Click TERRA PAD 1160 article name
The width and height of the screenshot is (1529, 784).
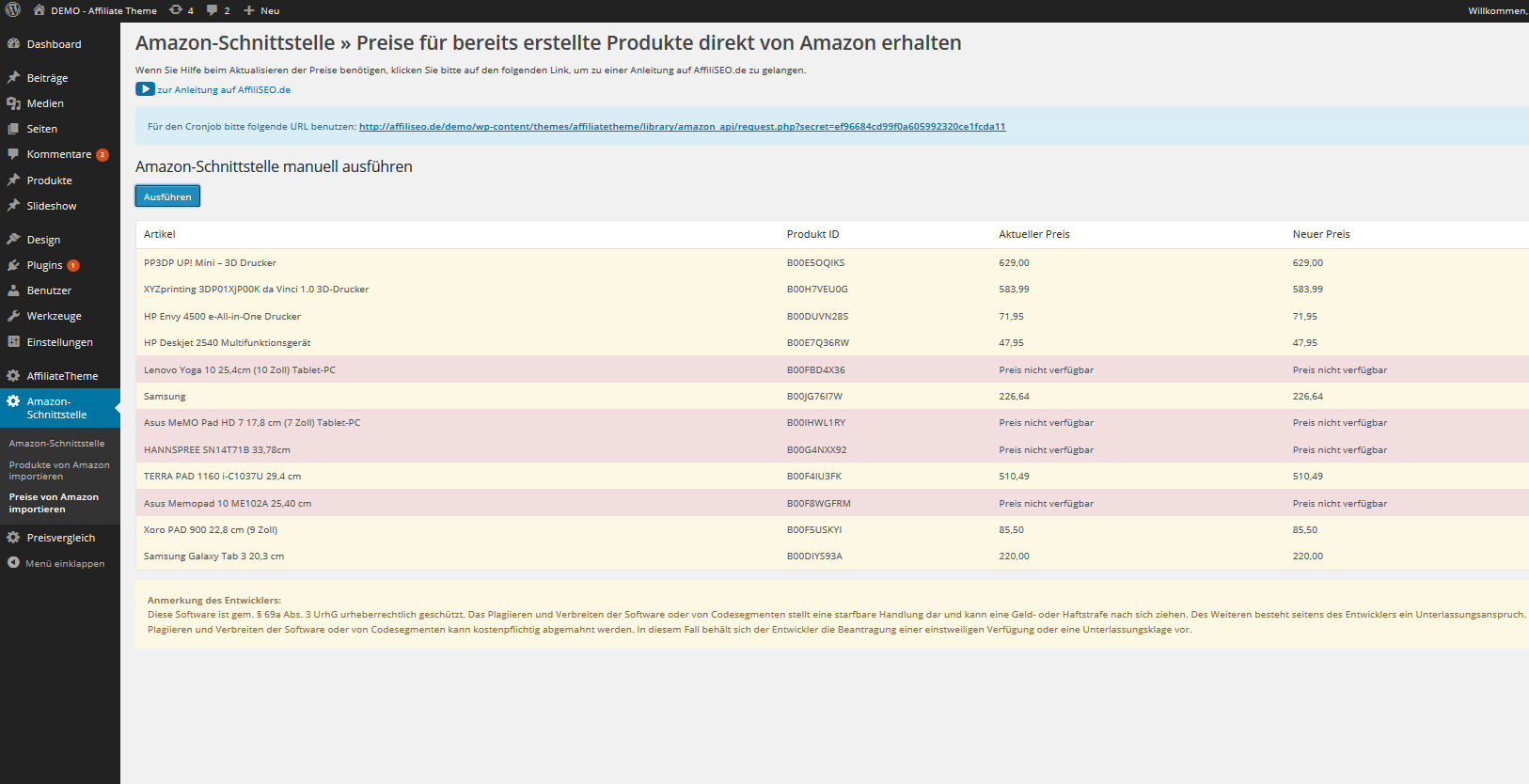(x=222, y=477)
